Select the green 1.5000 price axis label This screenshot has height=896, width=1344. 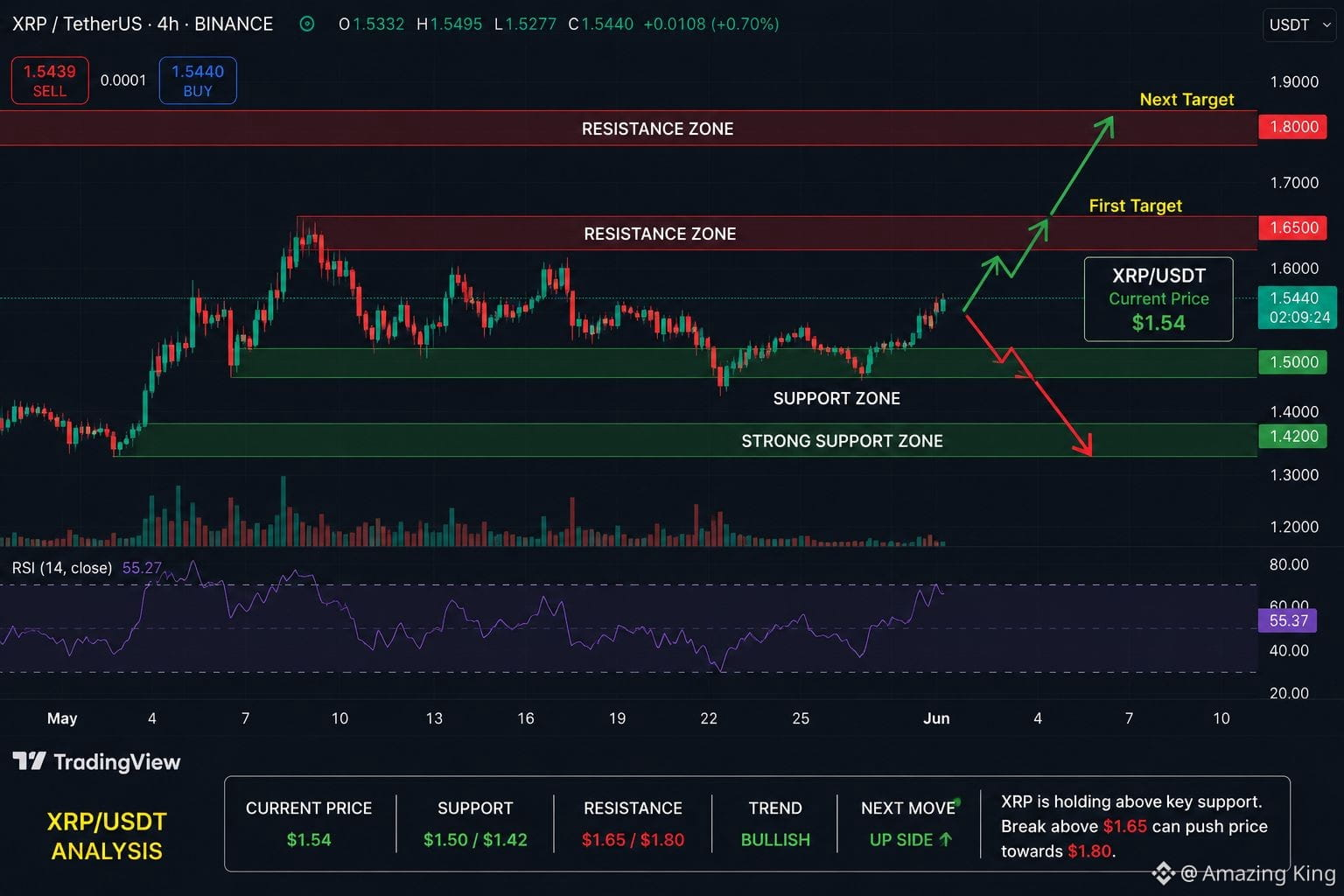click(1293, 362)
